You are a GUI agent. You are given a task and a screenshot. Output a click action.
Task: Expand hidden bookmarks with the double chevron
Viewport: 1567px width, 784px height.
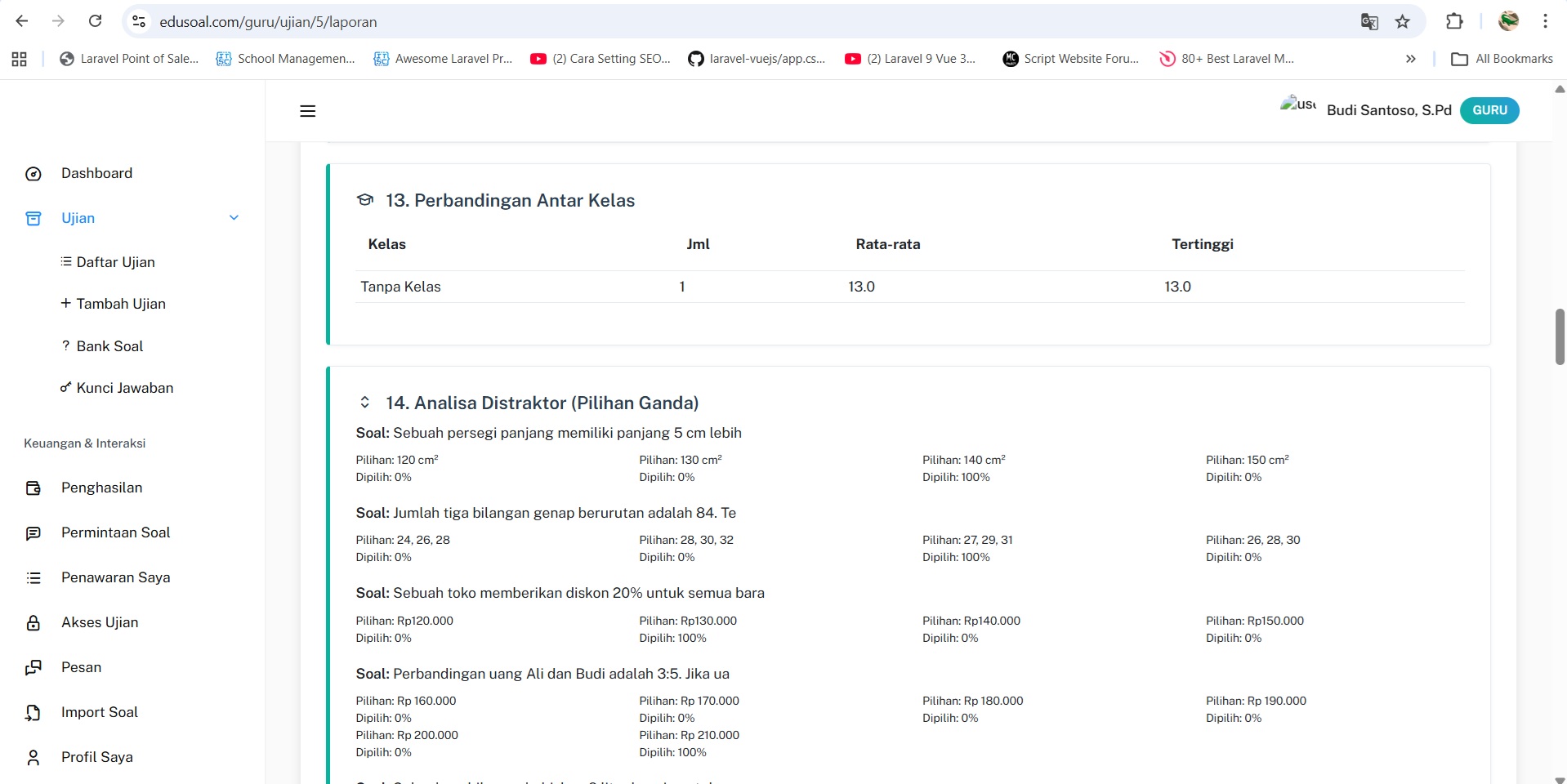pos(1410,59)
